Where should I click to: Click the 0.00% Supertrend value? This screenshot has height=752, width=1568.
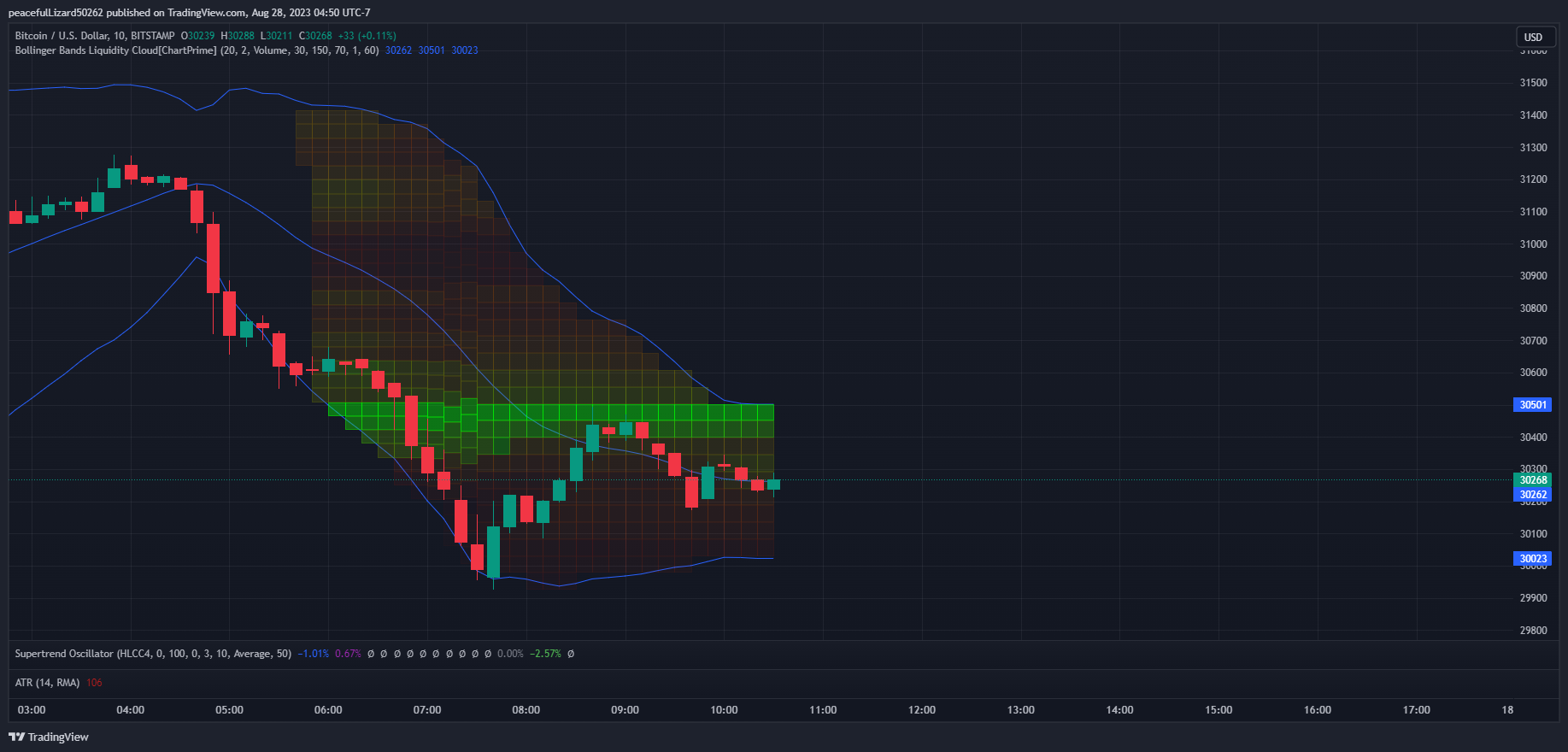tap(510, 654)
